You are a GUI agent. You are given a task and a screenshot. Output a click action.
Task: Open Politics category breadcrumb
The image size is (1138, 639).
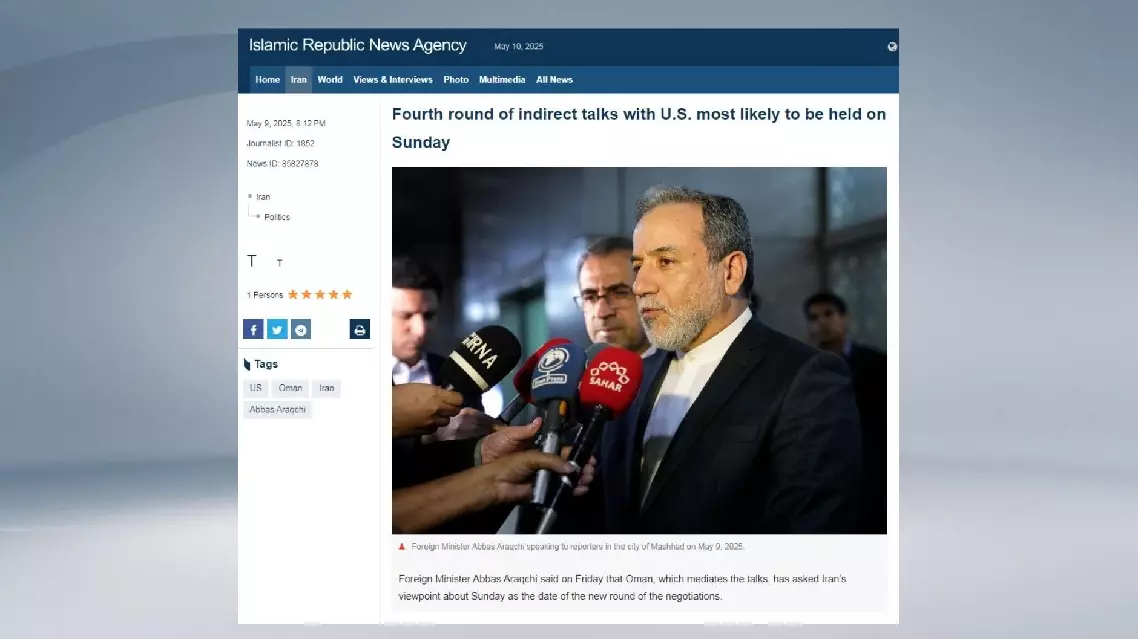(x=277, y=217)
